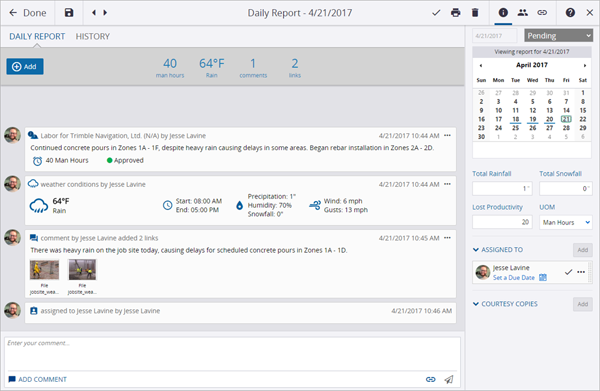
Task: Select the 40 man hours summary
Action: [170, 68]
